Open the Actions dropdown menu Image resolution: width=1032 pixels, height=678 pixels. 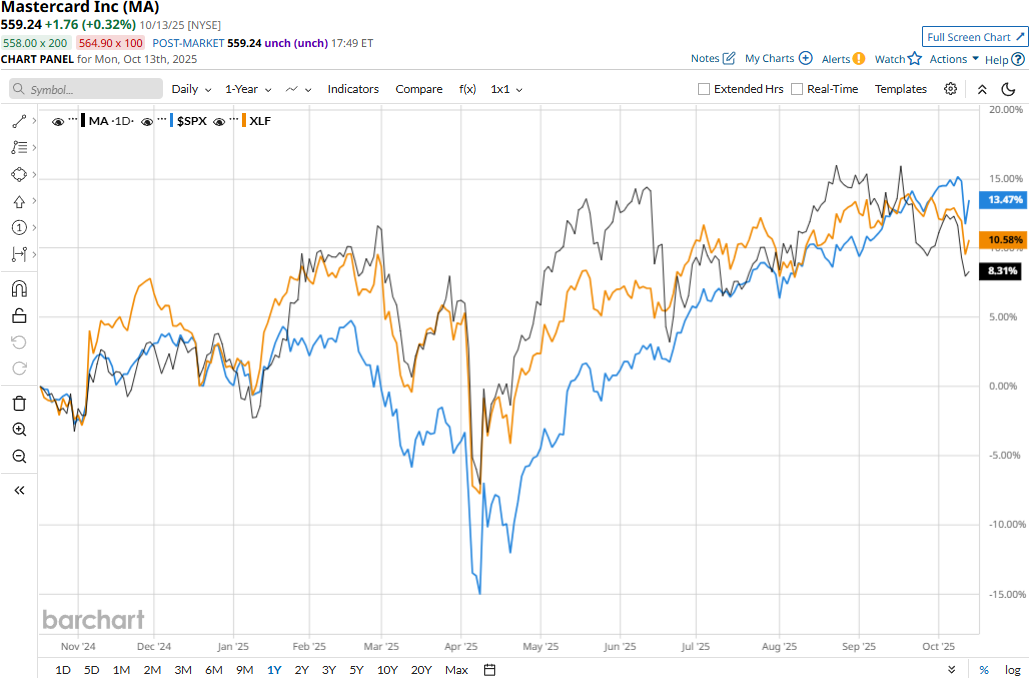[x=954, y=59]
